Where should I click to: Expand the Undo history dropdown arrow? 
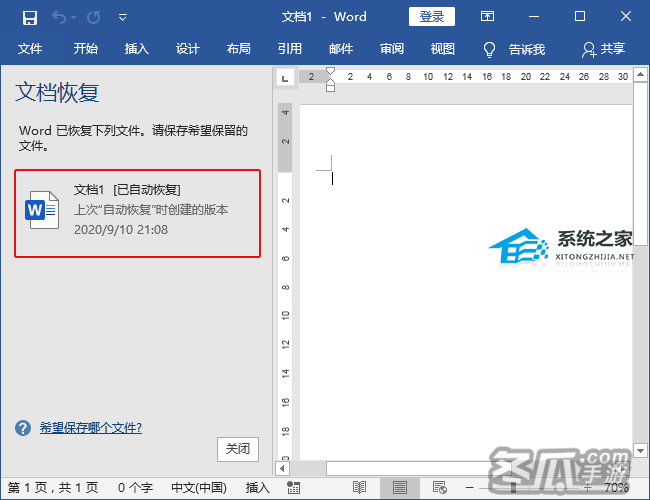coord(74,17)
